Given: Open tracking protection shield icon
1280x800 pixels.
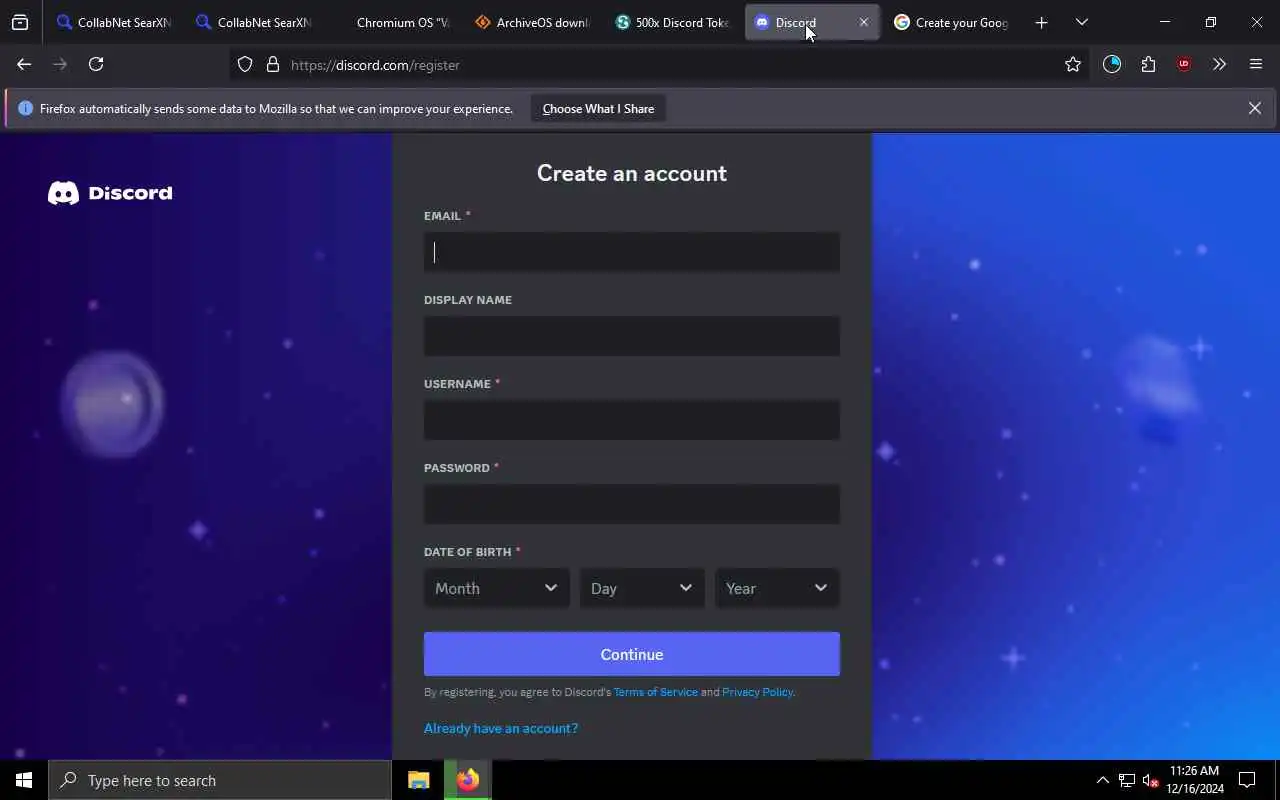Looking at the screenshot, I should [x=245, y=65].
